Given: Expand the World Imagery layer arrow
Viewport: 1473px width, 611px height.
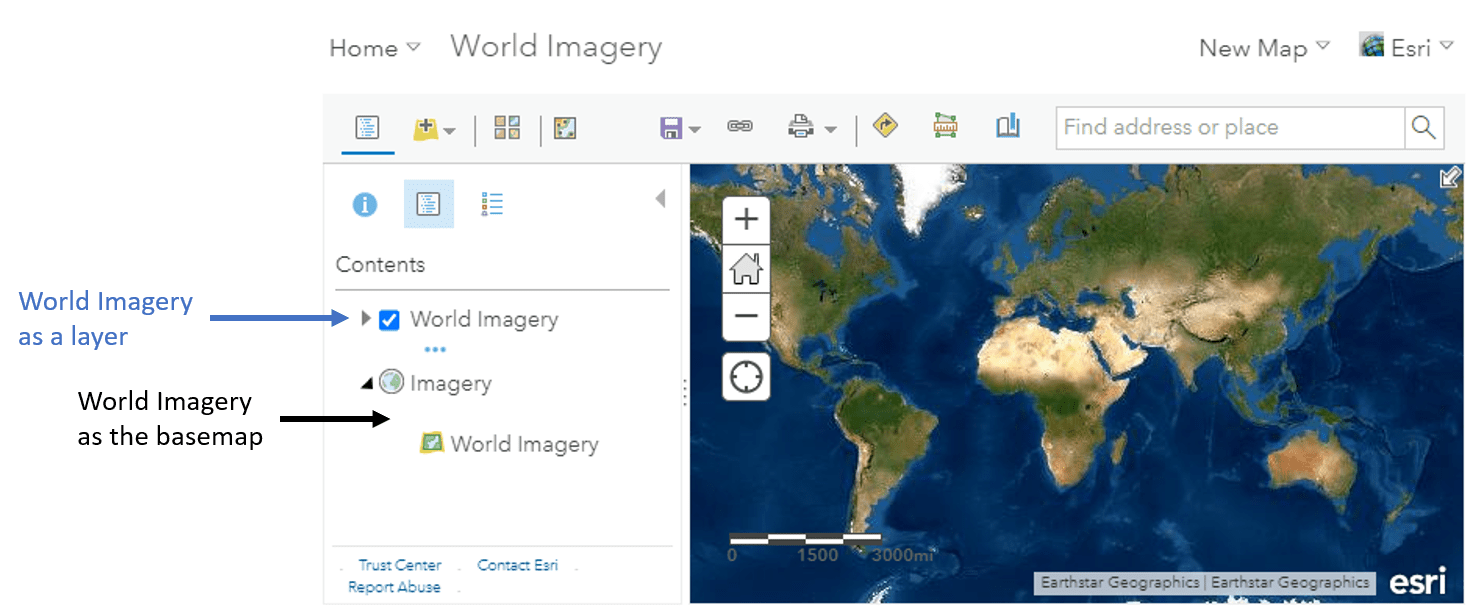Looking at the screenshot, I should point(366,319).
